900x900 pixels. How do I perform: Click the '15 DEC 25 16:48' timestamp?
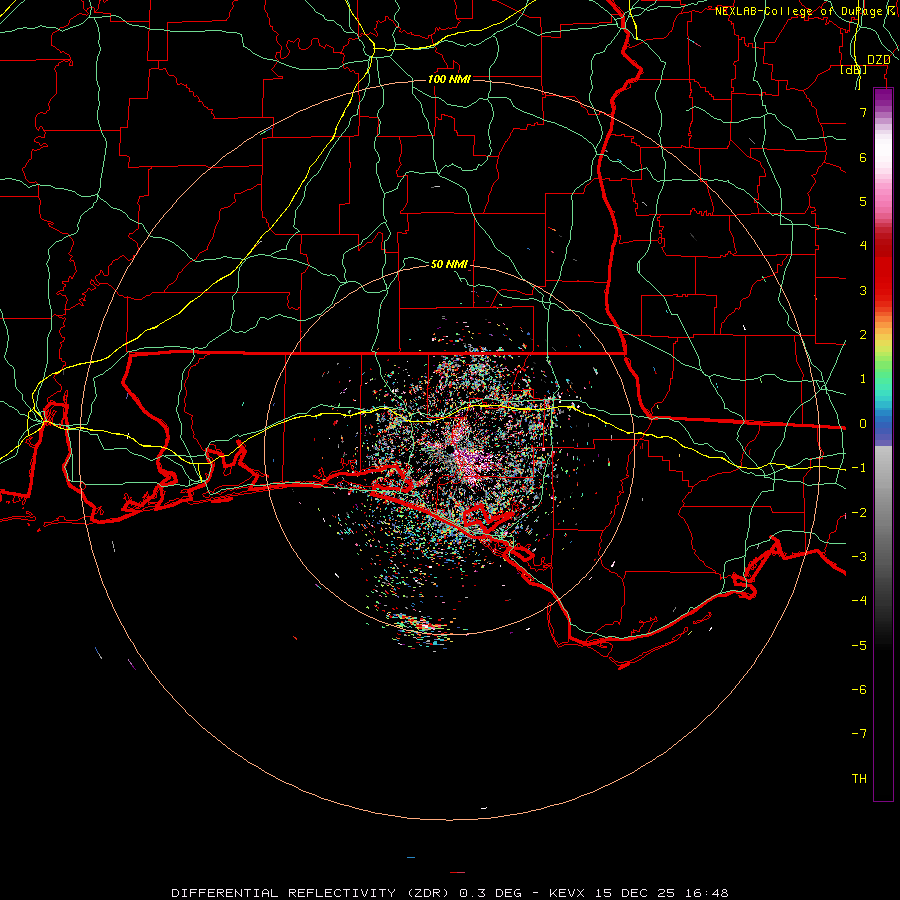click(x=661, y=893)
